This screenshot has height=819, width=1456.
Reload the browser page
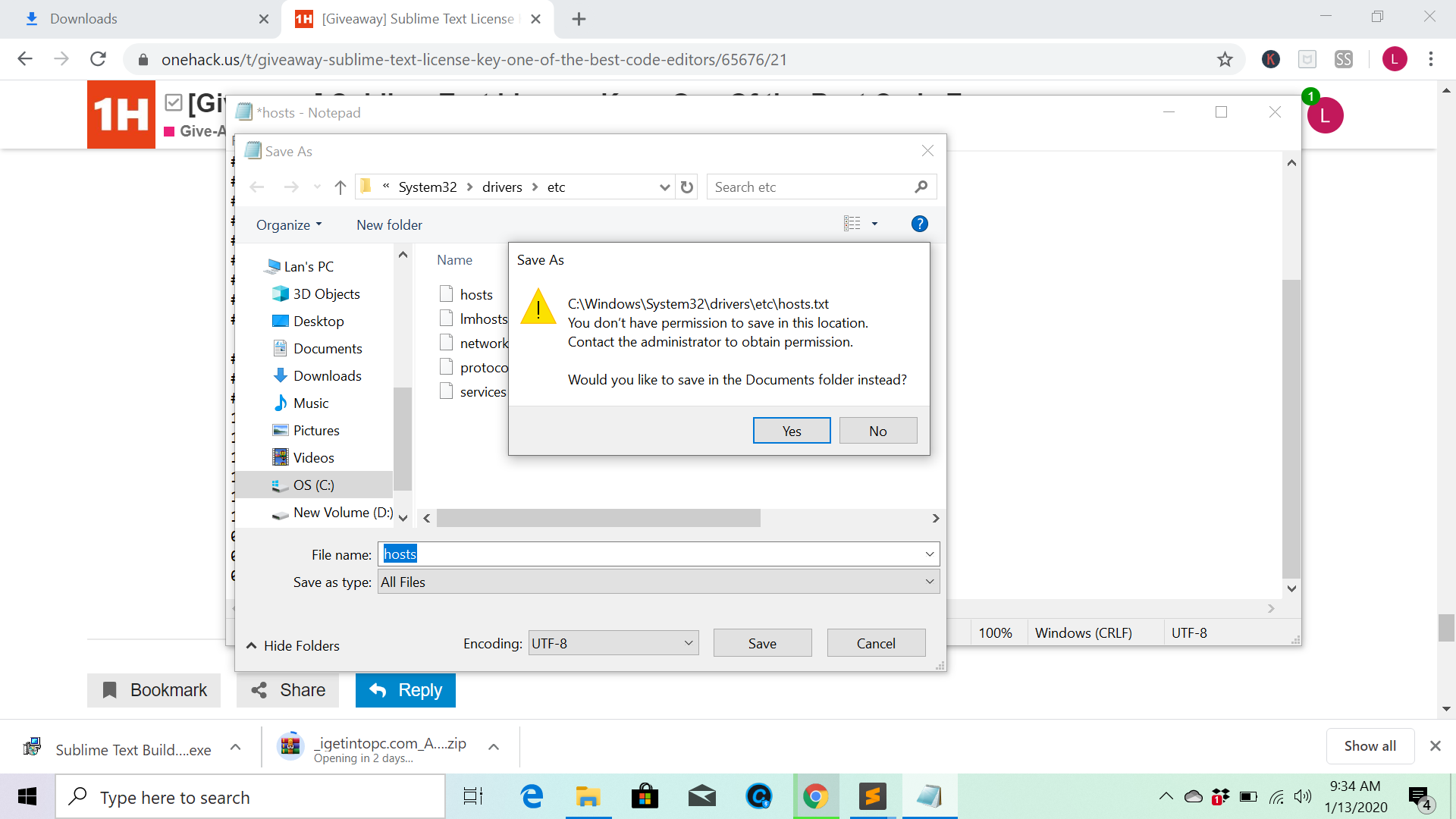coord(98,59)
